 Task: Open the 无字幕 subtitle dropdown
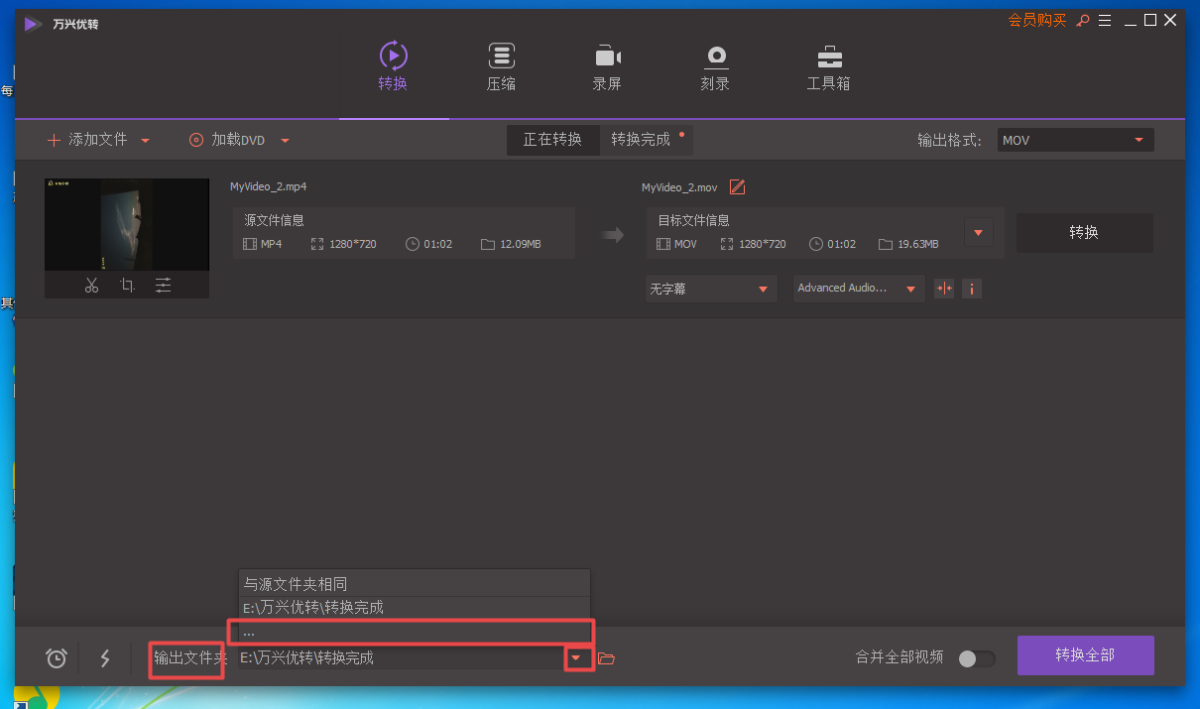(710, 288)
